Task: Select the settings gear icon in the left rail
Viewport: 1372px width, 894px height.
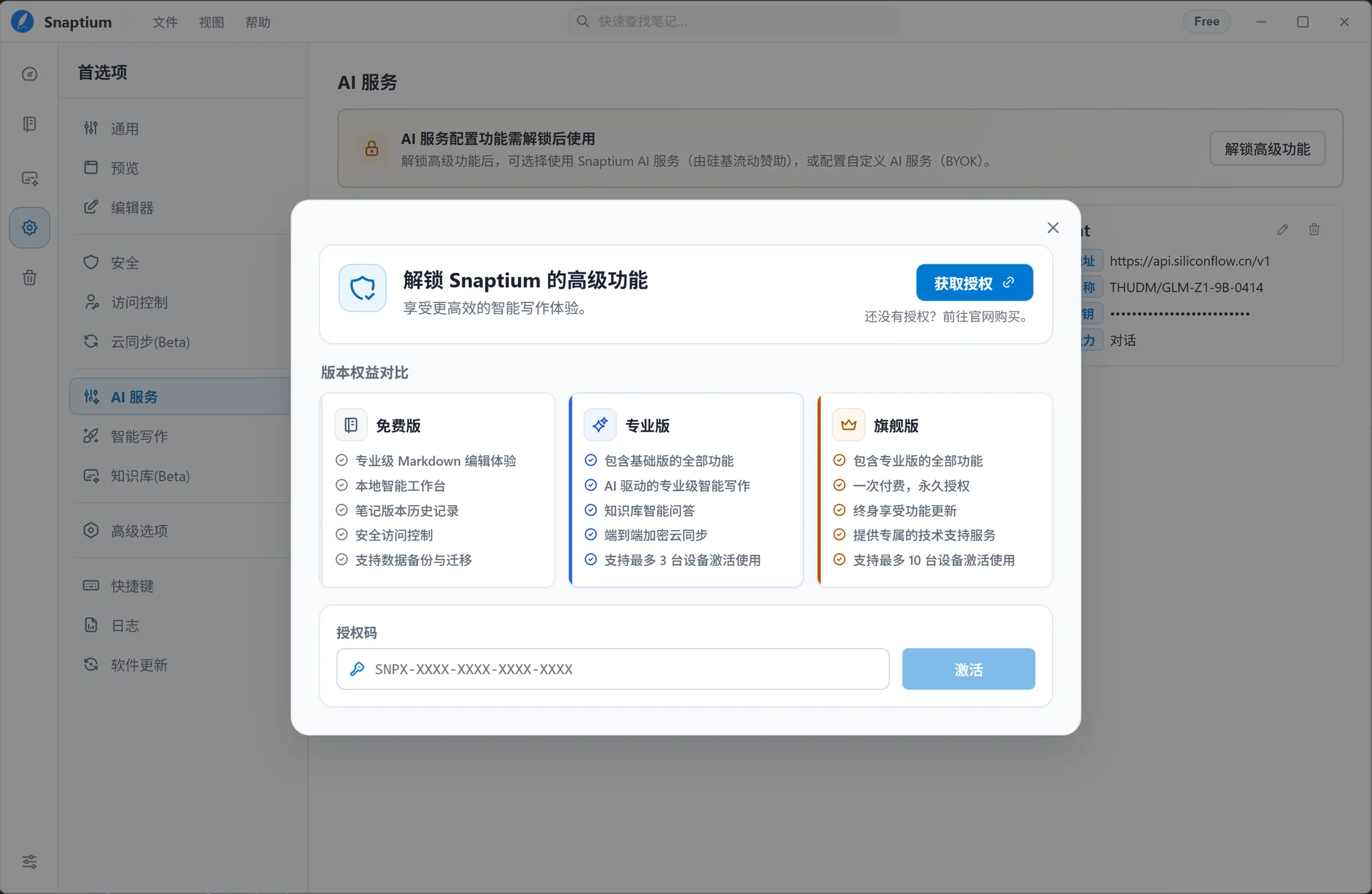Action: pyautogui.click(x=29, y=228)
